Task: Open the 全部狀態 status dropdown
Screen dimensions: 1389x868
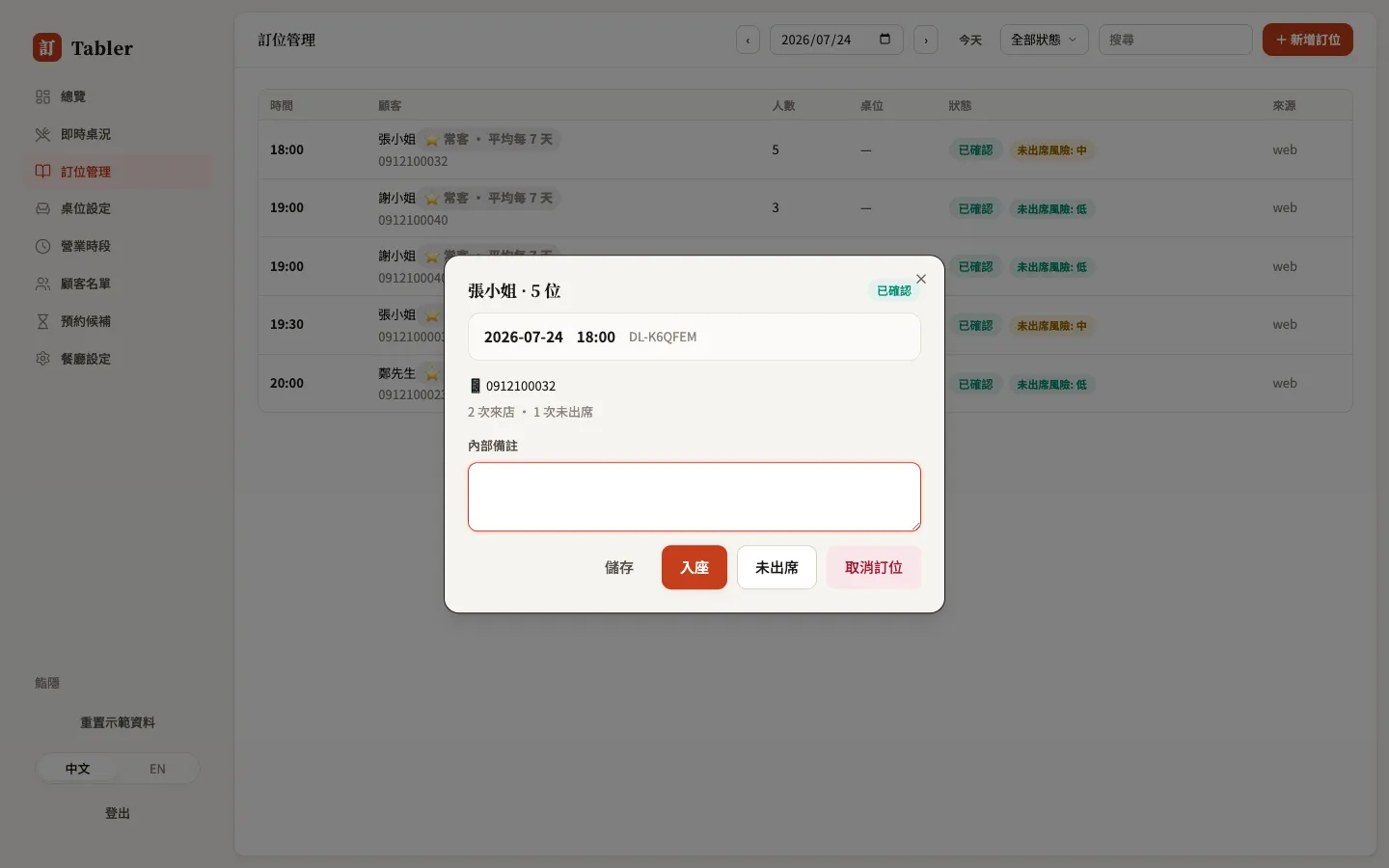Action: (1045, 40)
